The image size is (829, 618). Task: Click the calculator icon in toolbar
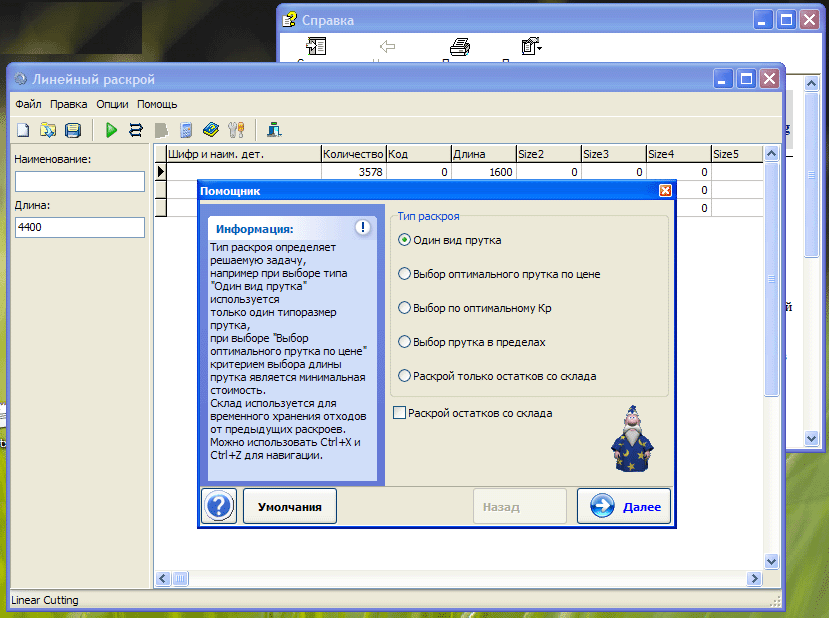click(x=185, y=130)
